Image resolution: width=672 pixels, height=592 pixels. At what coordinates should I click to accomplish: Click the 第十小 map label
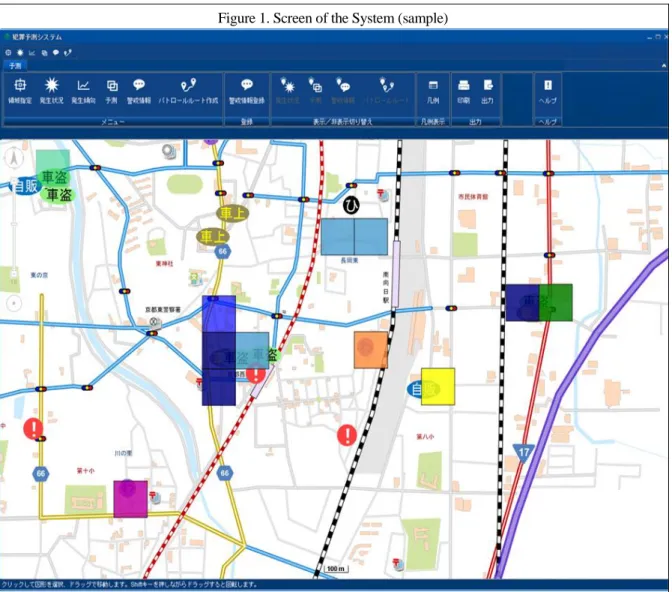pos(86,471)
